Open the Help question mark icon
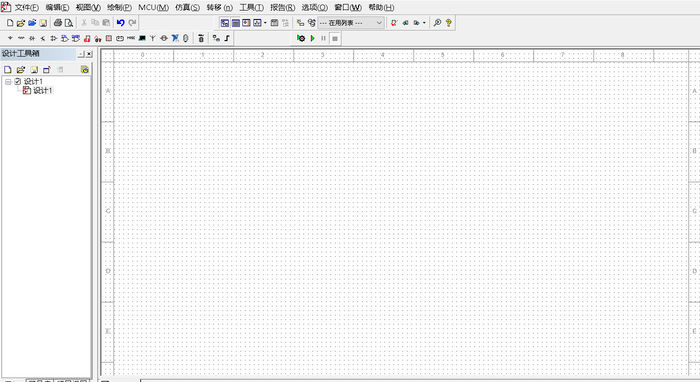The width and height of the screenshot is (700, 382). tap(449, 23)
